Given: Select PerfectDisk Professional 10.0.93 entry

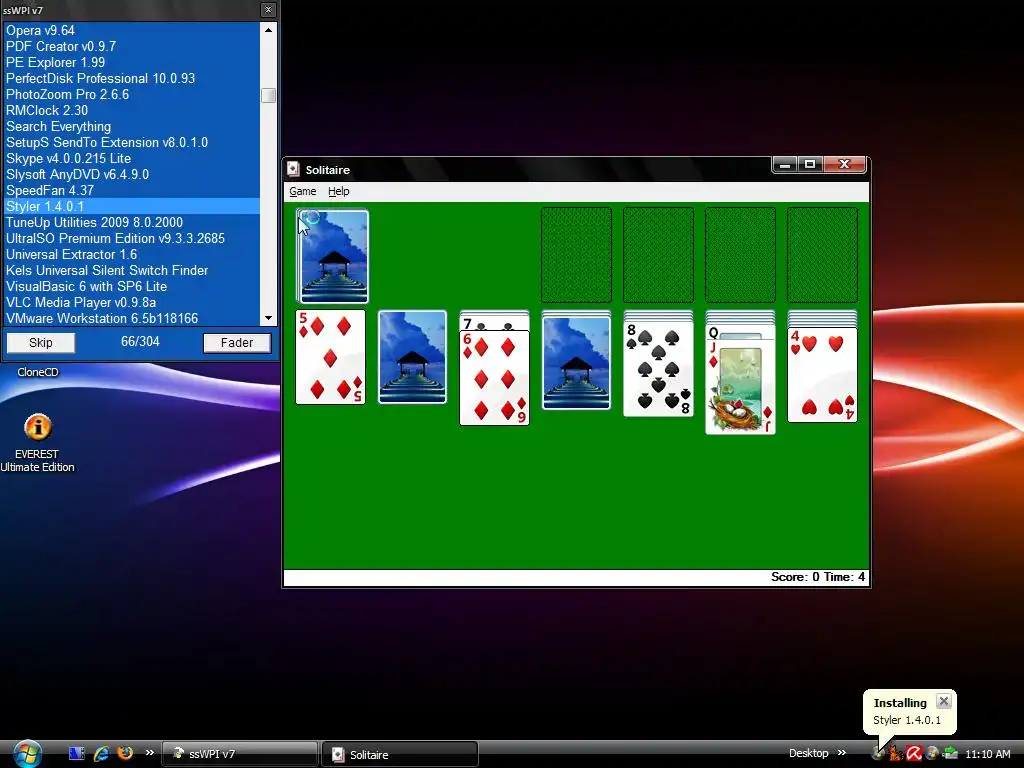Looking at the screenshot, I should 132,78.
